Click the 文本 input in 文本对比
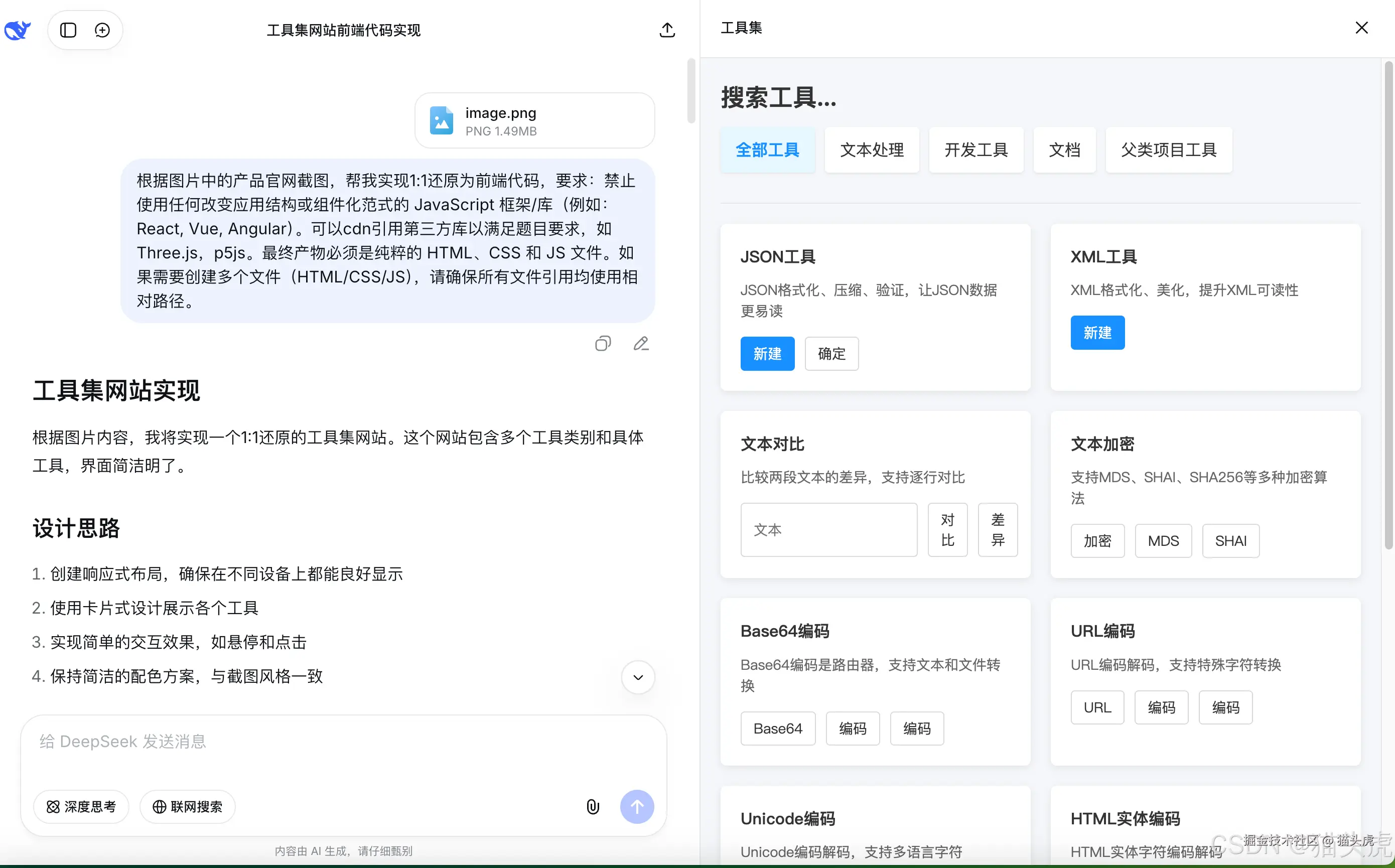This screenshot has width=1395, height=868. click(x=828, y=529)
